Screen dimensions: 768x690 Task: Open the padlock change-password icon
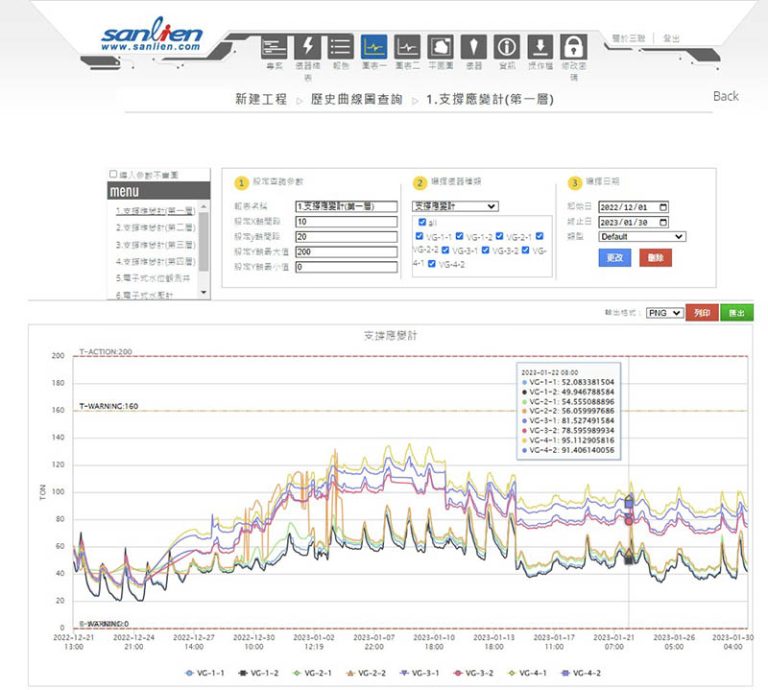[573, 46]
